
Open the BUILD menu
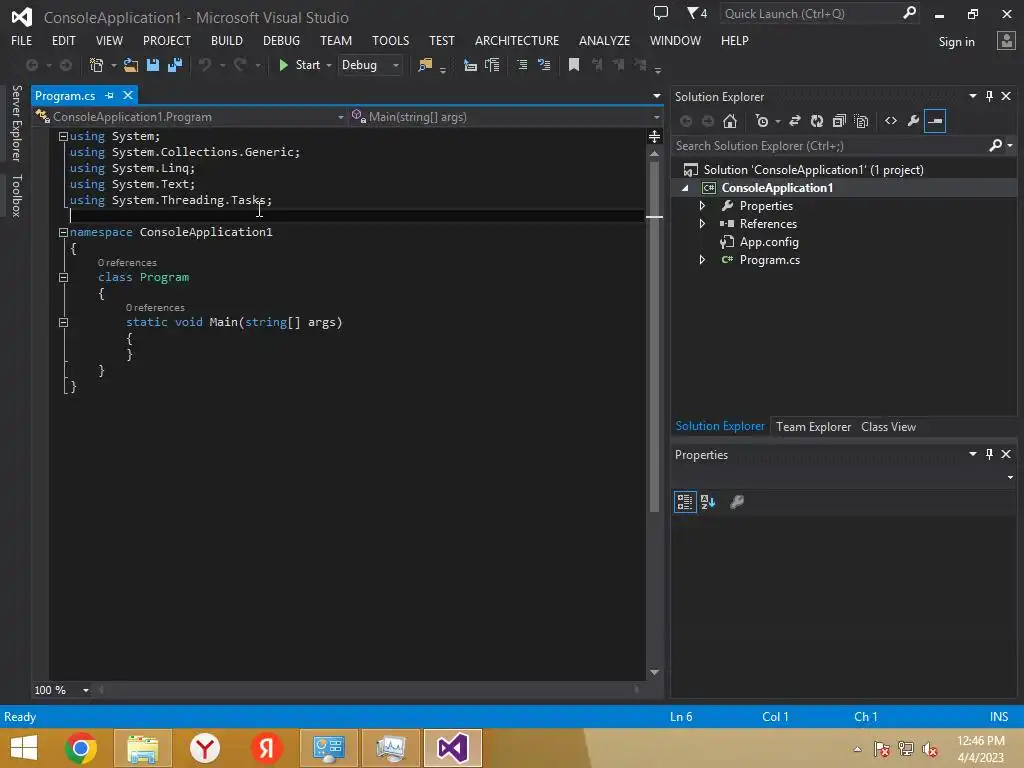227,40
